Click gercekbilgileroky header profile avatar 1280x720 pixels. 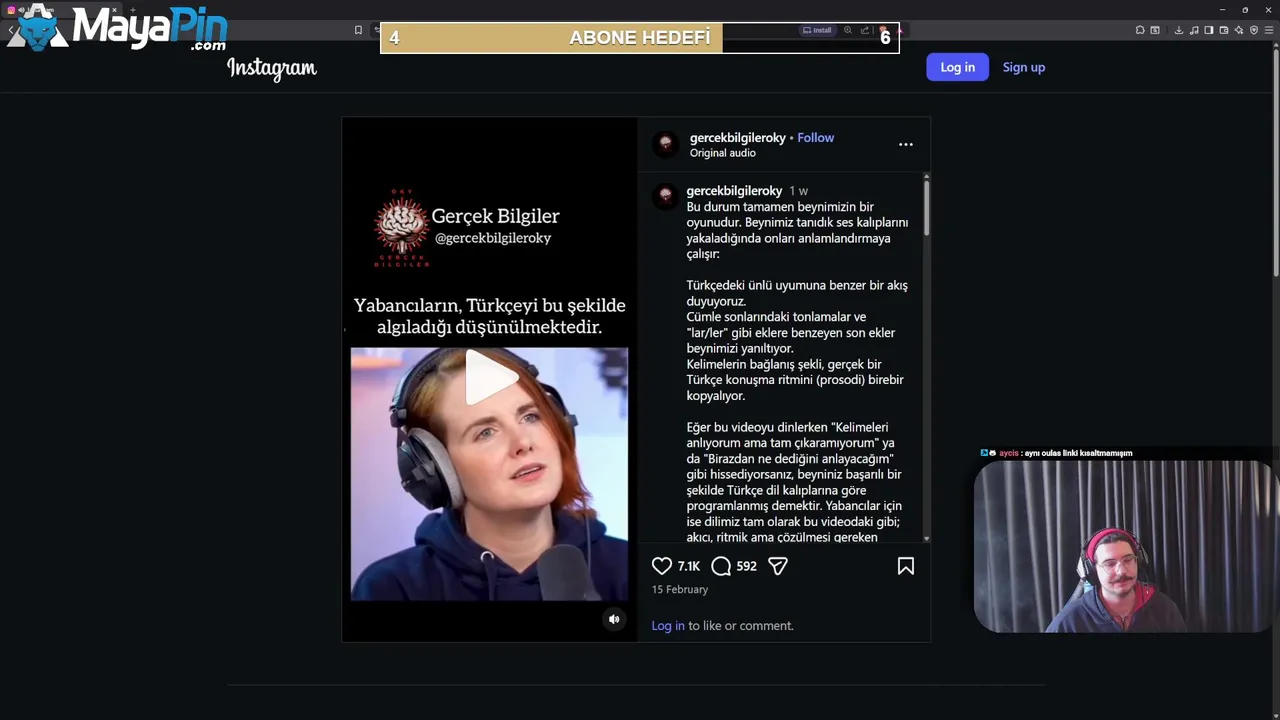[x=665, y=144]
